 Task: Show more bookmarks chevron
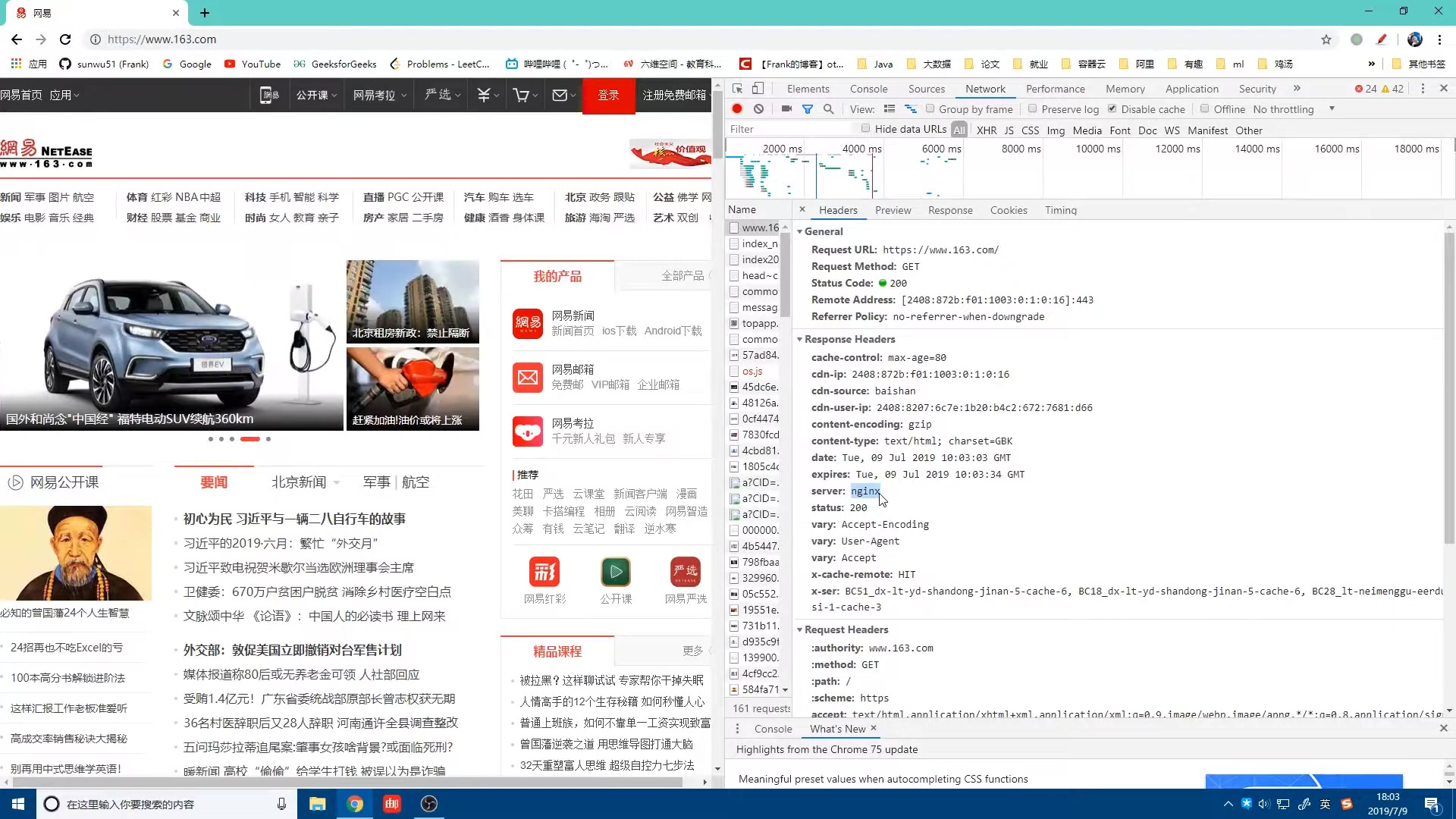pyautogui.click(x=1371, y=64)
